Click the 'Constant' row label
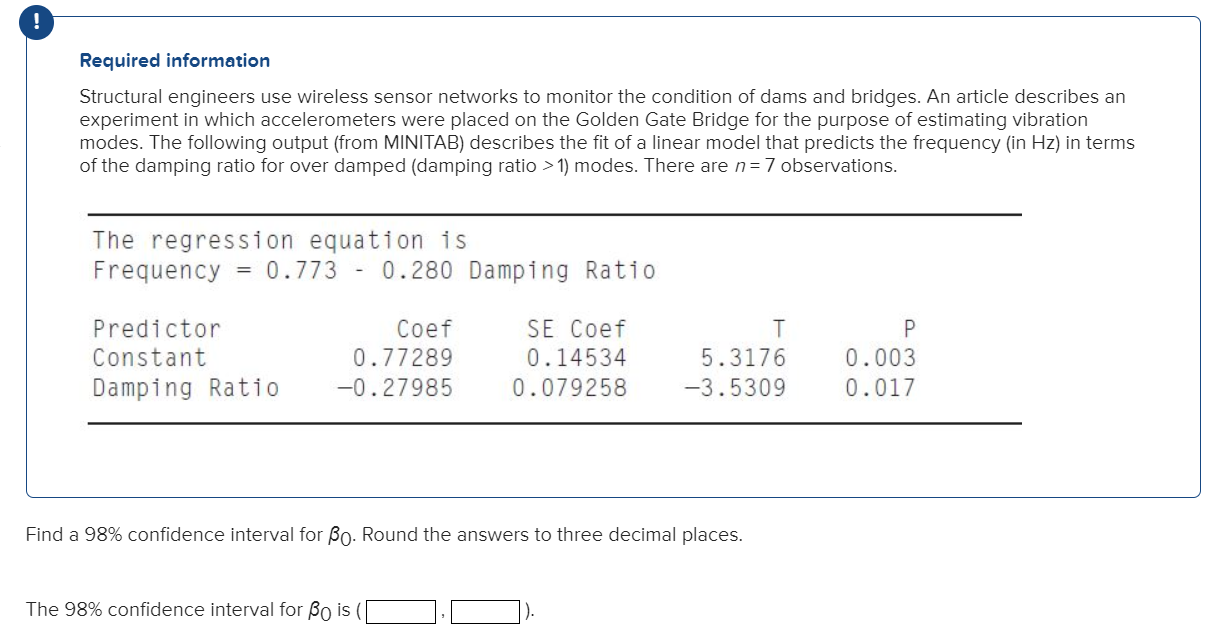Screen dimensions: 1216x638 (148, 357)
